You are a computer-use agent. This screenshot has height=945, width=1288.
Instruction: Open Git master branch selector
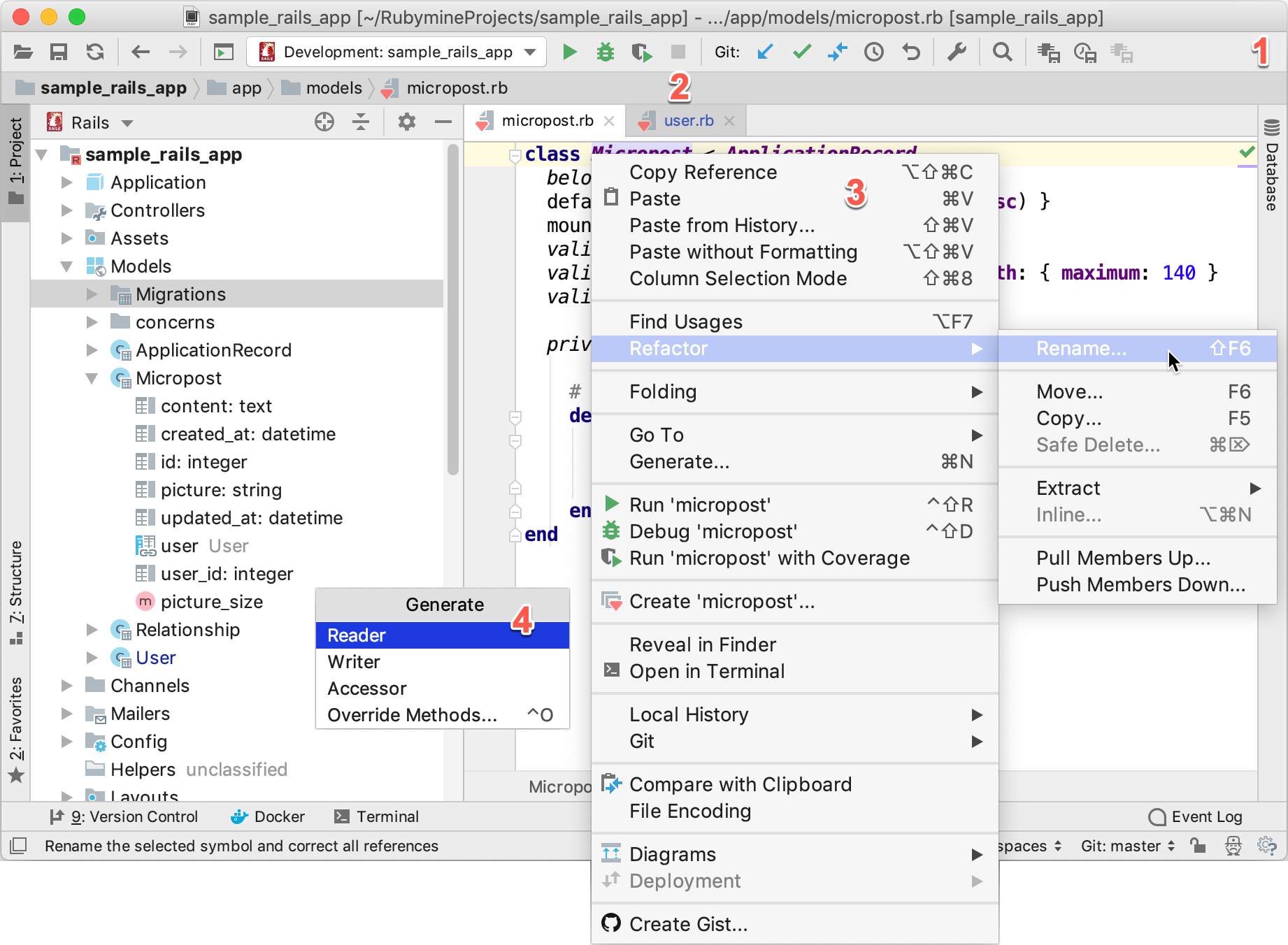(1128, 846)
